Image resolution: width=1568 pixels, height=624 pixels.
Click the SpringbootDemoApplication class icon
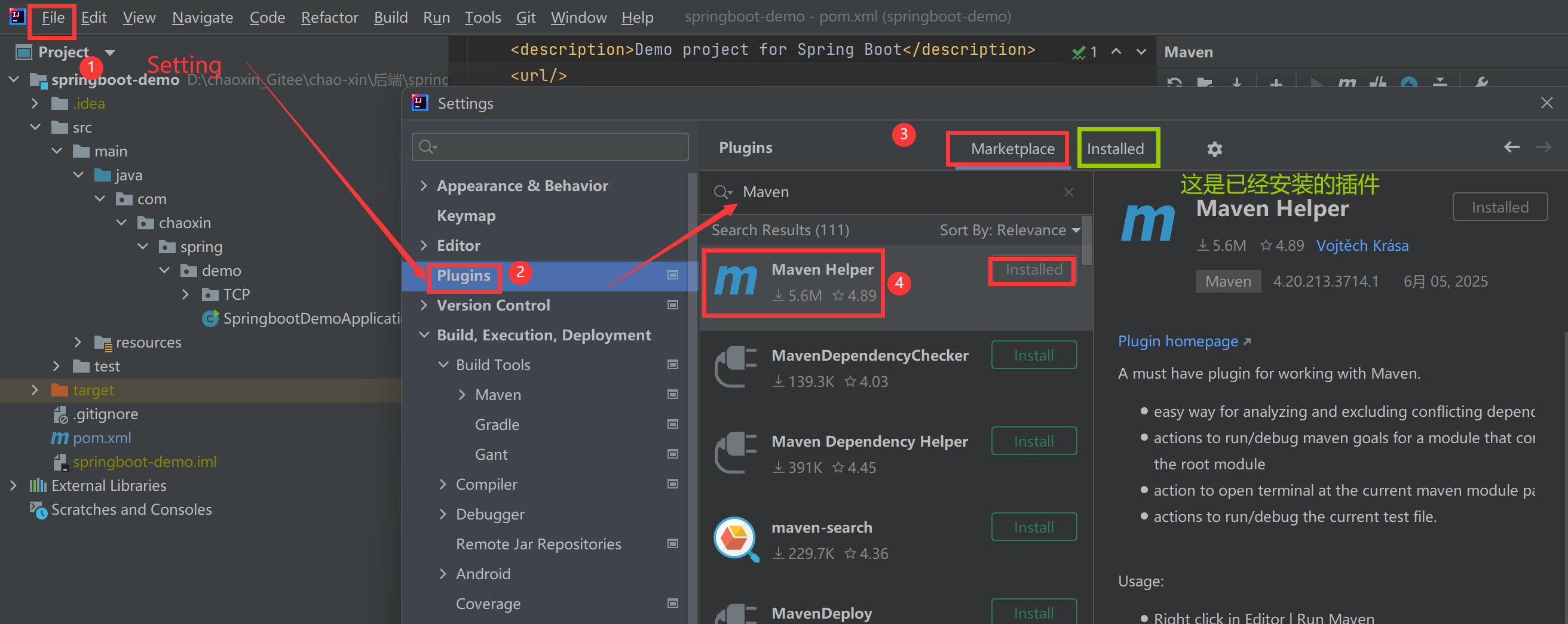210,319
